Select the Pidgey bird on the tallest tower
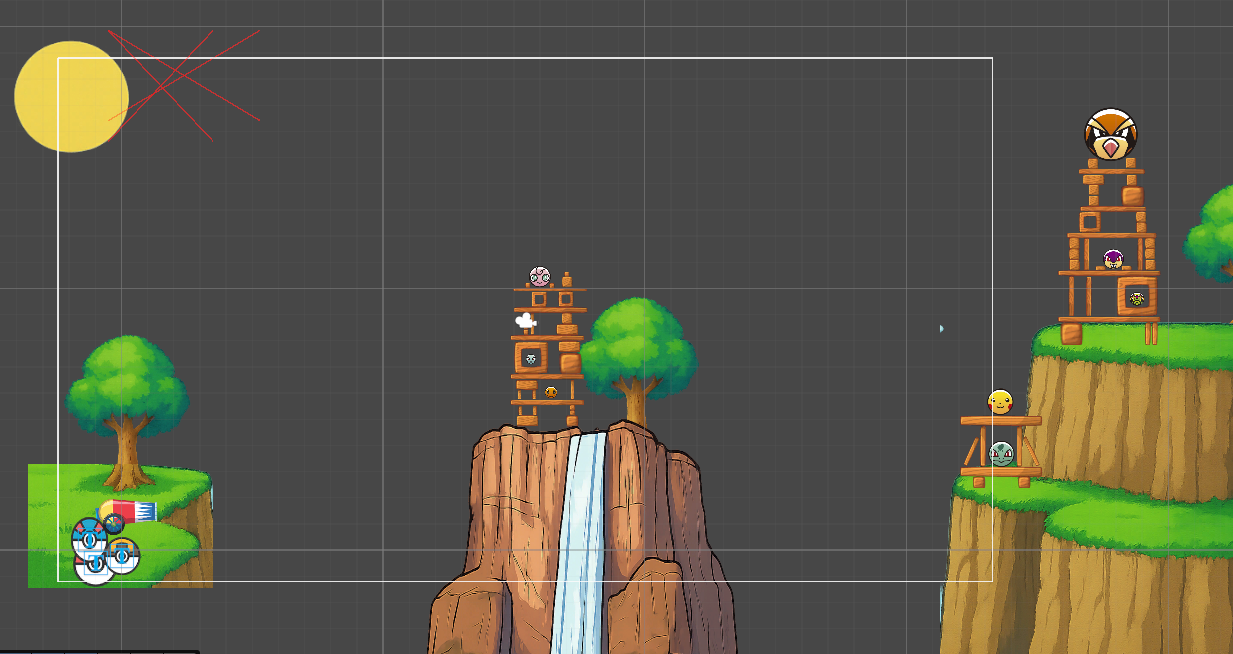Image resolution: width=1233 pixels, height=654 pixels. click(1111, 134)
